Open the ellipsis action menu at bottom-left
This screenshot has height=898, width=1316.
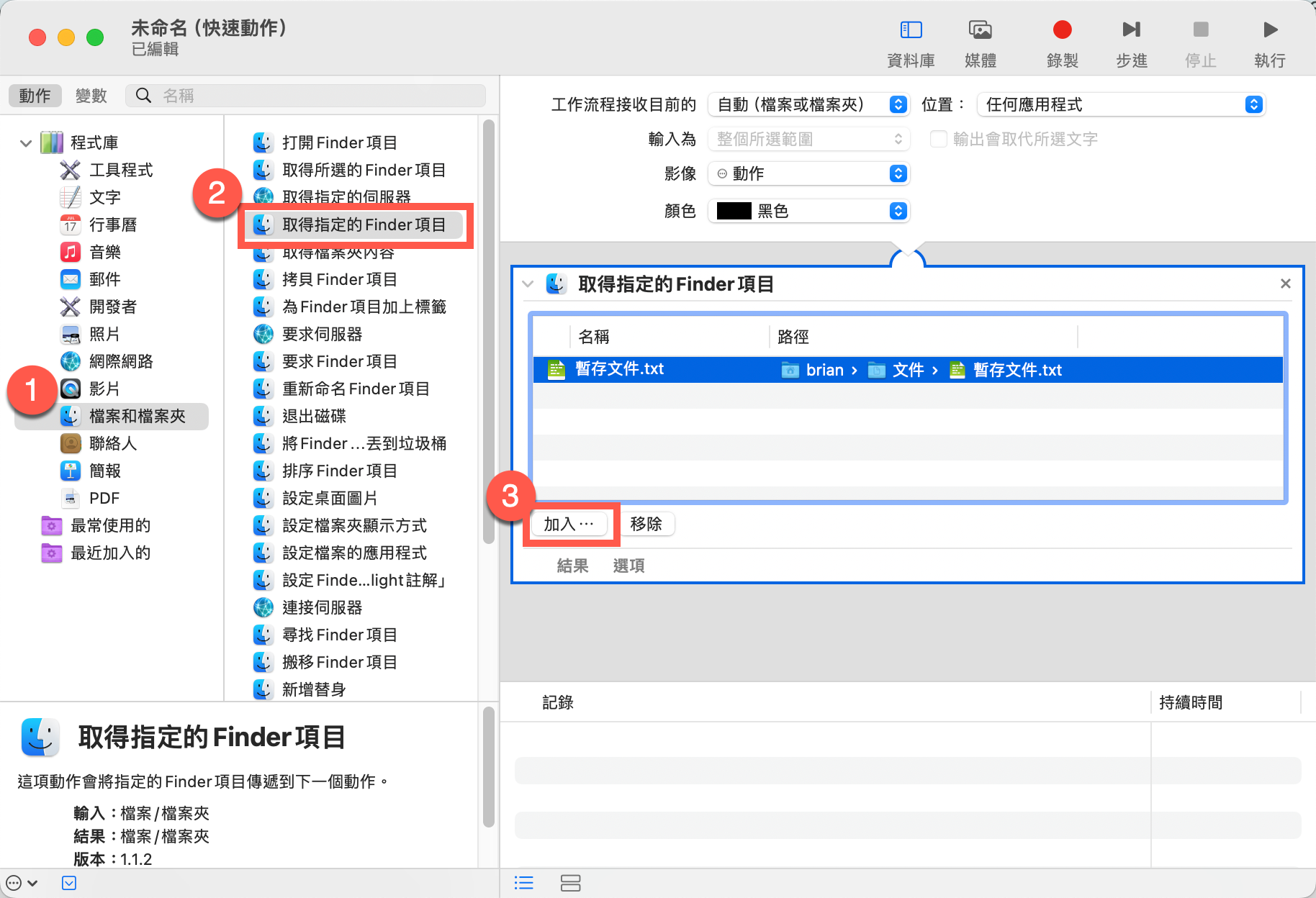click(x=21, y=883)
